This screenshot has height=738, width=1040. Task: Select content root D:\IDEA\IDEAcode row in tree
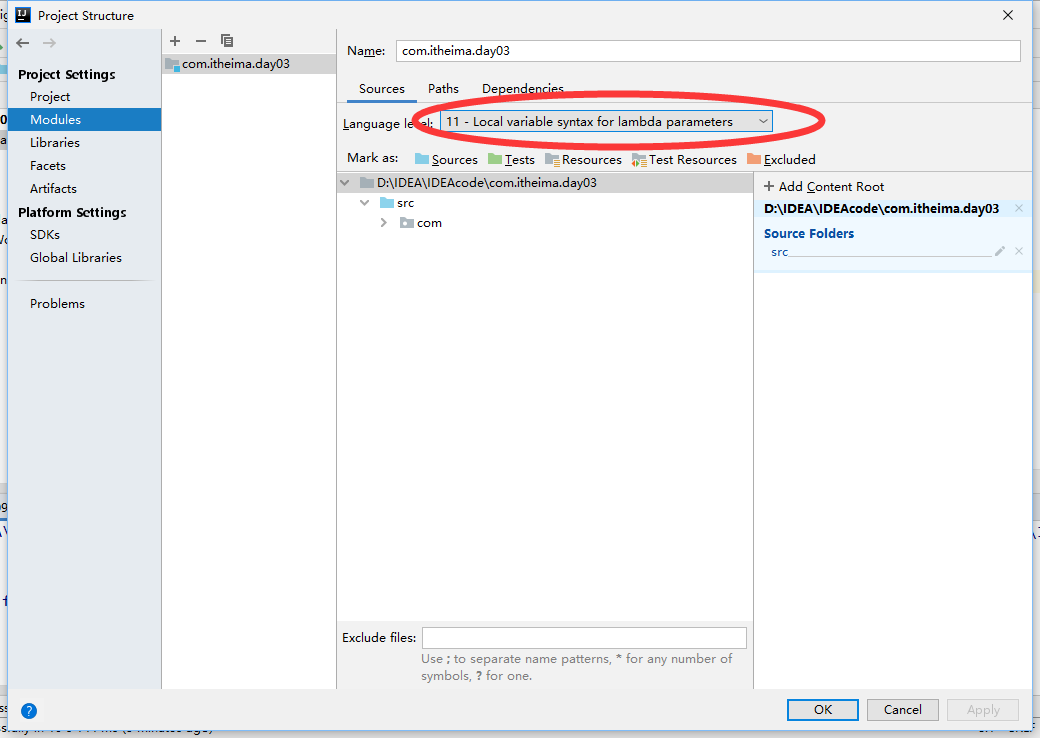[545, 182]
